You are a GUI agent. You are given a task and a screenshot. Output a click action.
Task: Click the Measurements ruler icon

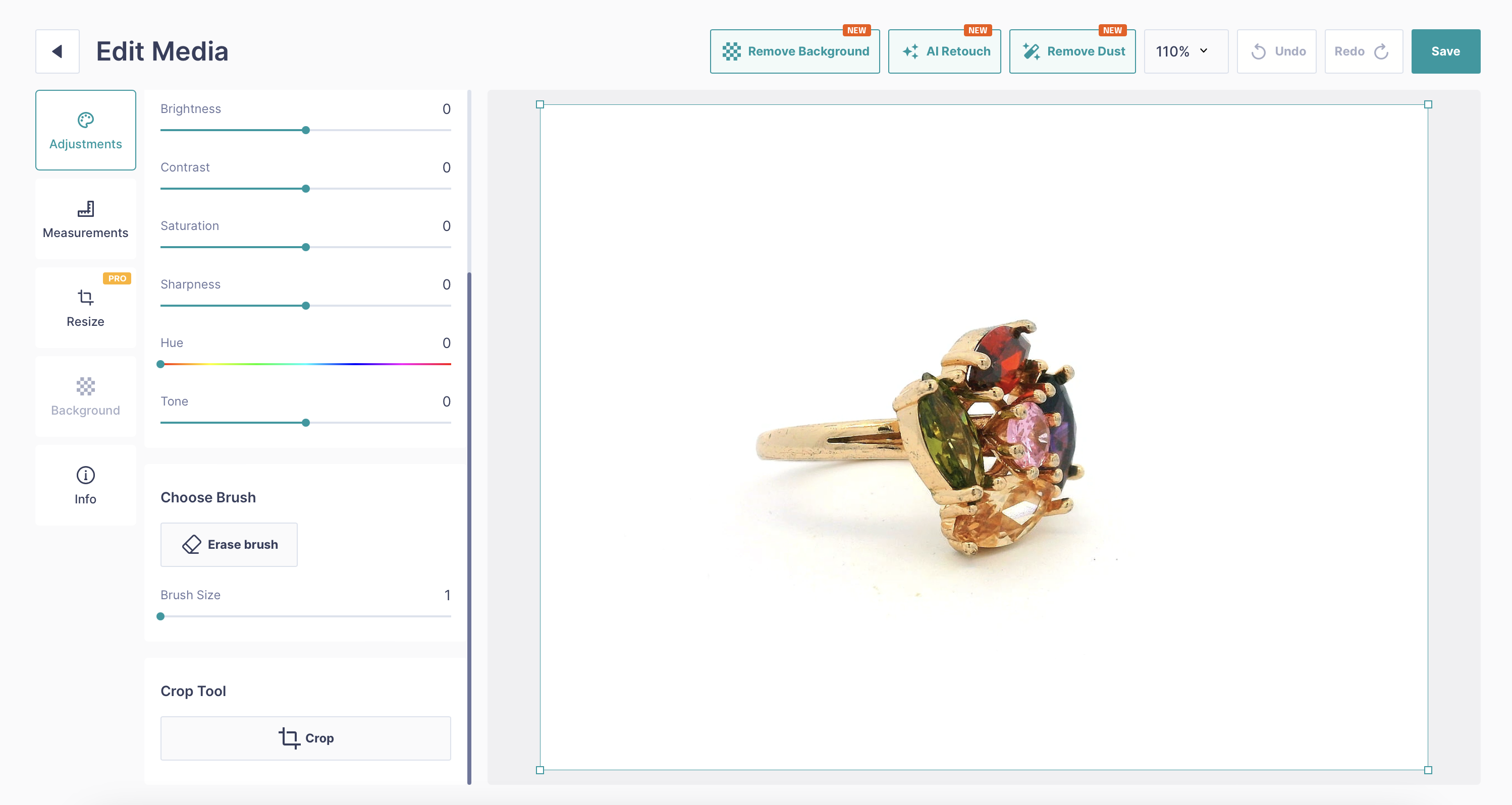tap(86, 208)
